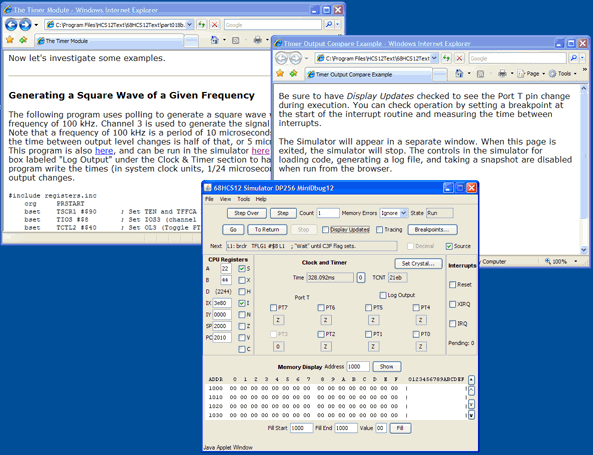Click zoom magnifier icon in Output Compare status bar
Screen dimensions: 593x455
548,261
